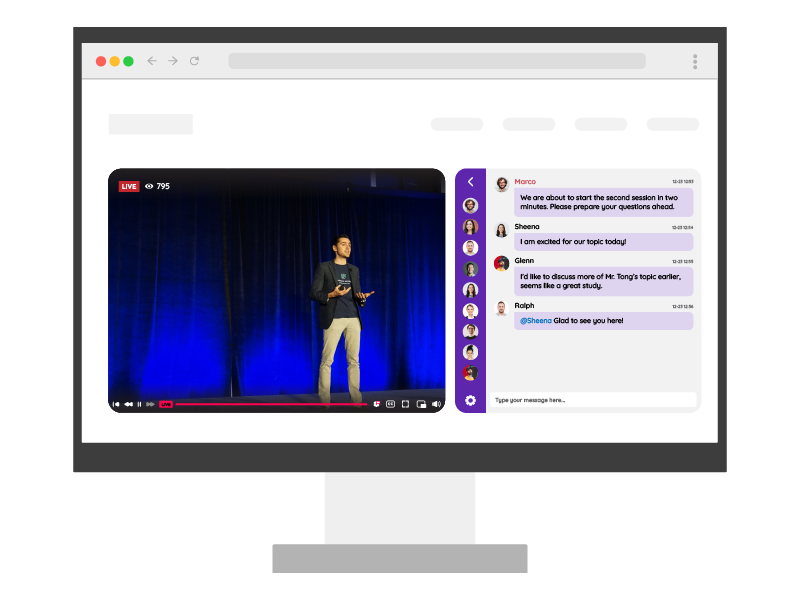The height and width of the screenshot is (600, 800).
Task: Click the volume speaker icon
Action: click(x=435, y=405)
